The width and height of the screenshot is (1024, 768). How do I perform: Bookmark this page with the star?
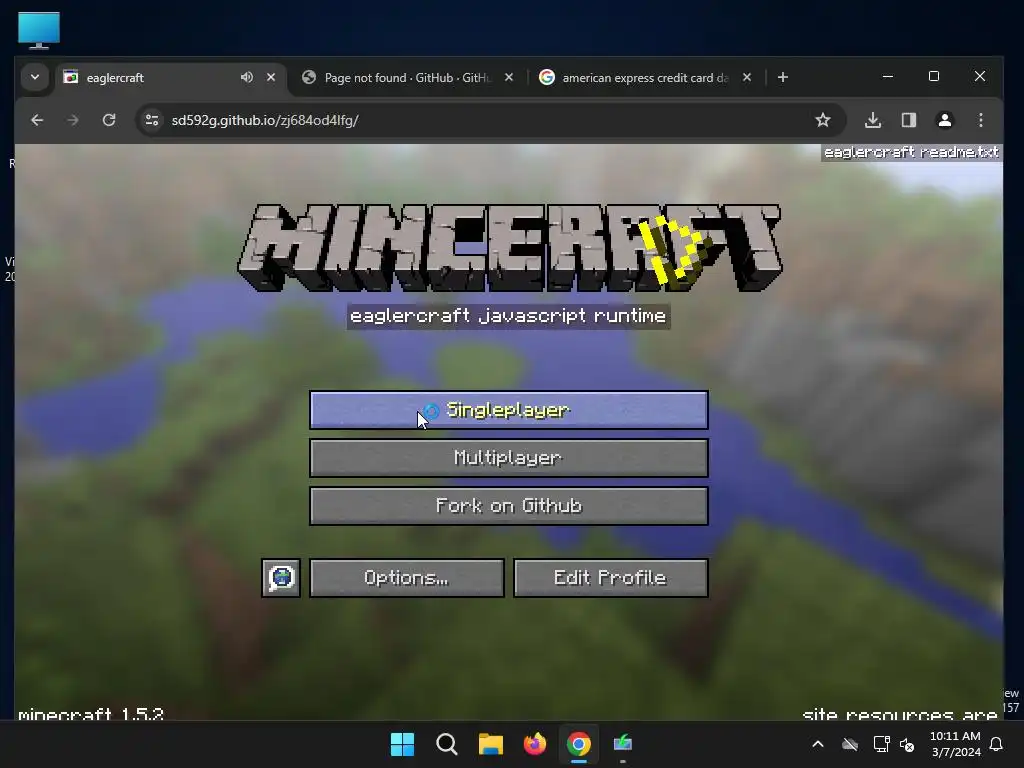823,120
